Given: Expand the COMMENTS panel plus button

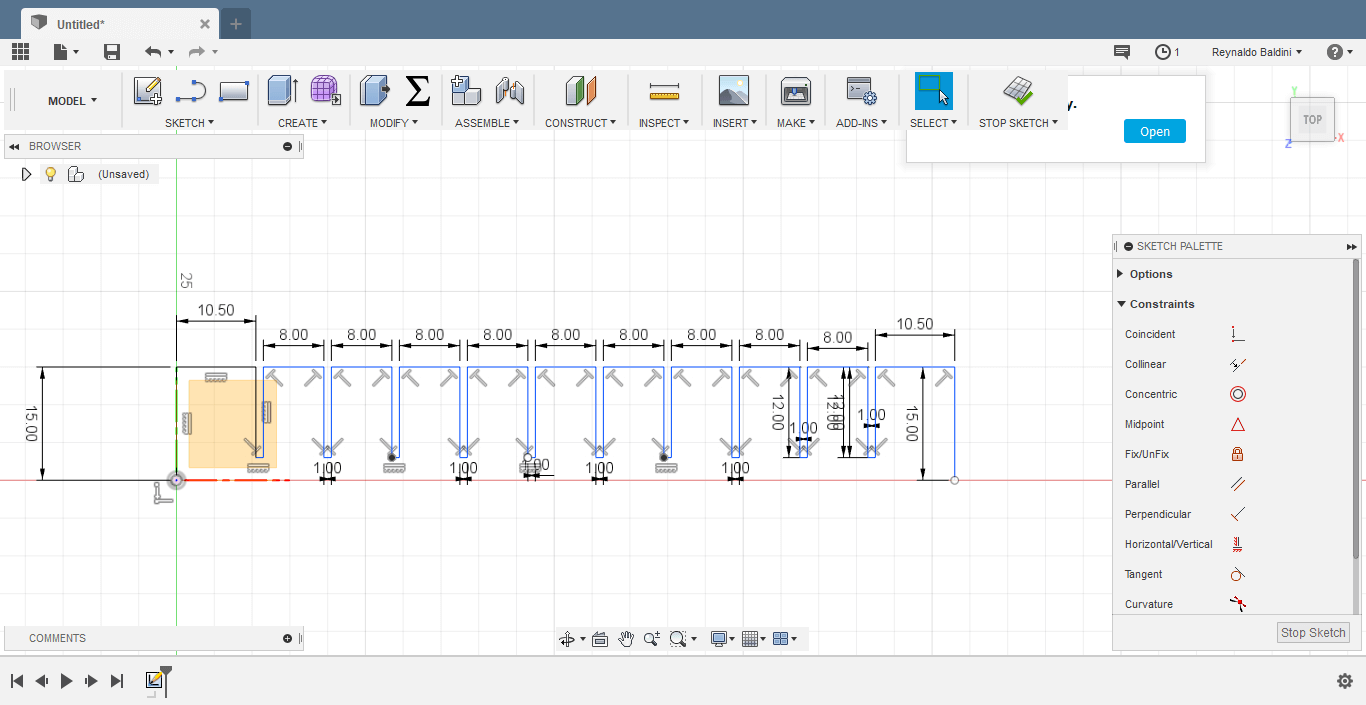Looking at the screenshot, I should (288, 638).
